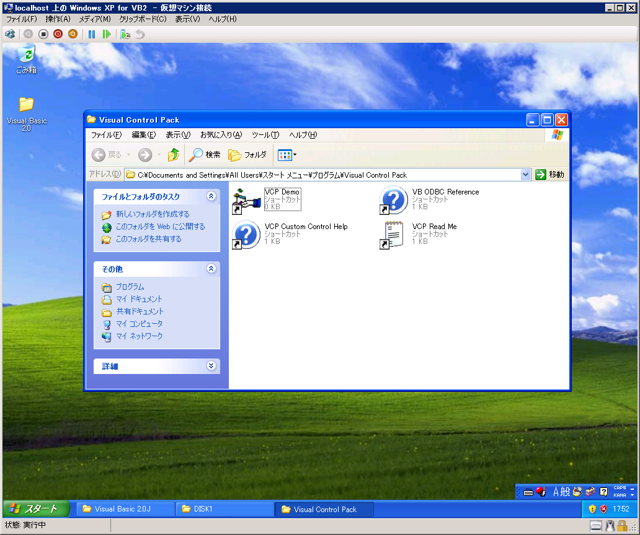This screenshot has height=535, width=640.
Task: Click the 般 conversion mode icon
Action: coord(565,492)
